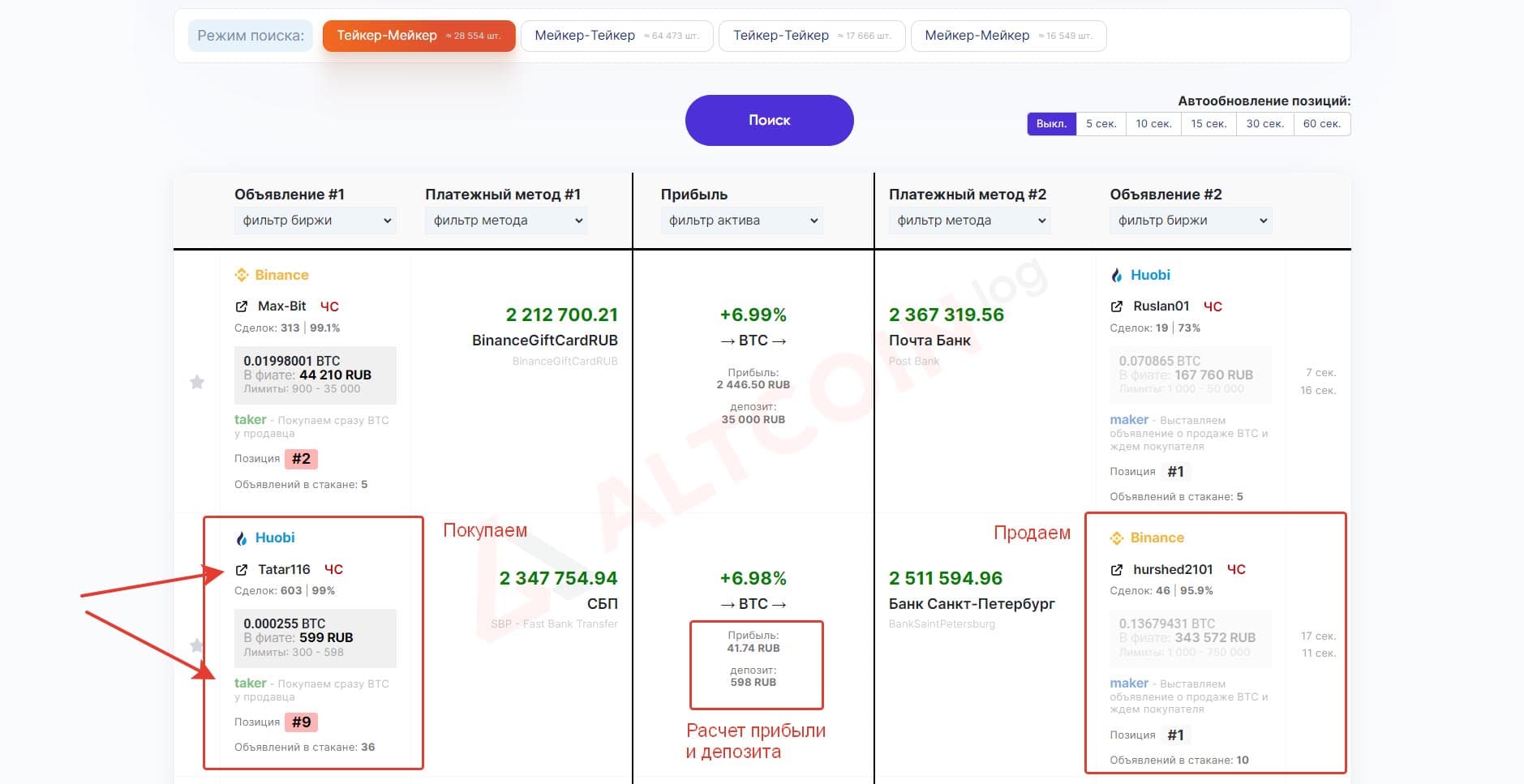Switch to Тейкер-Тейкер search mode
Screen dimensions: 1524x784
(x=812, y=36)
